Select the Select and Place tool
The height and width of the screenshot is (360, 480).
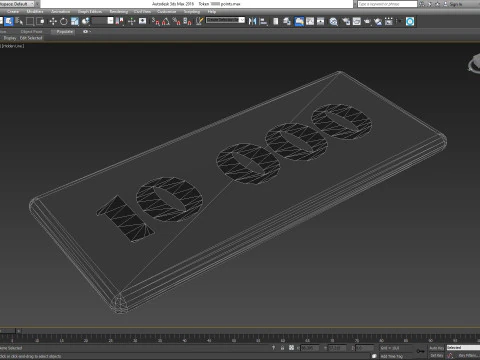86,21
